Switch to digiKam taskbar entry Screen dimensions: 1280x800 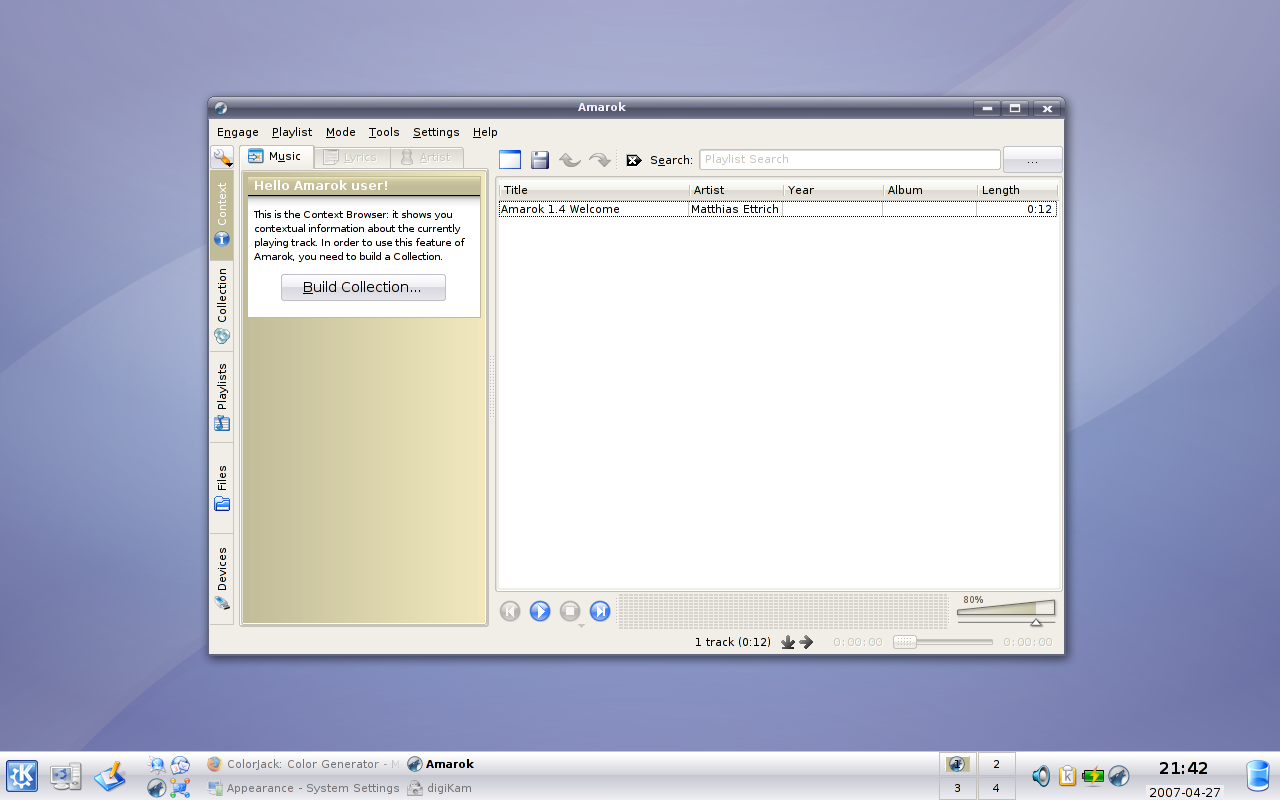coord(439,788)
